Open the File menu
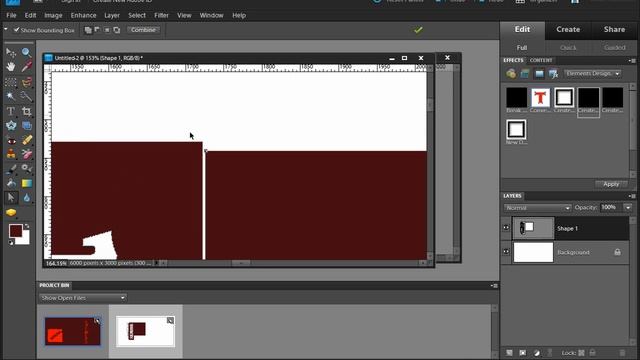 (x=11, y=16)
